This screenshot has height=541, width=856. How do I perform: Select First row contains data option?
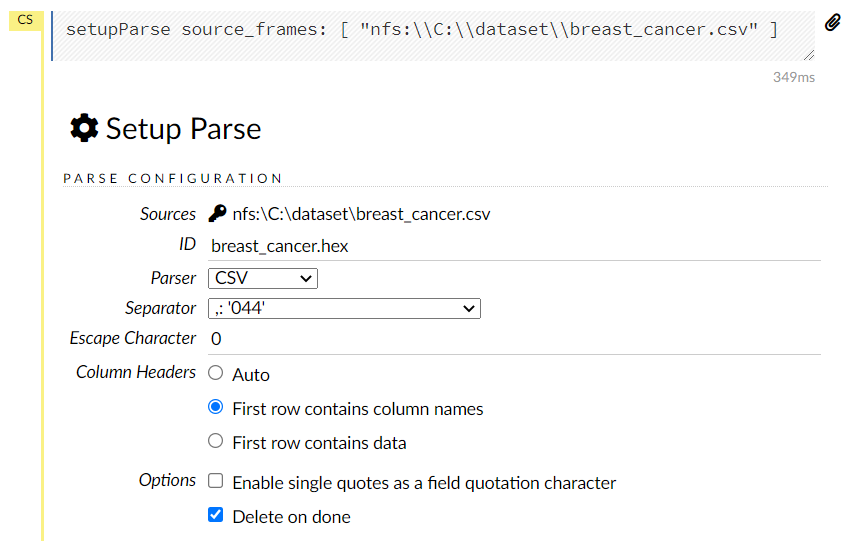[215, 442]
